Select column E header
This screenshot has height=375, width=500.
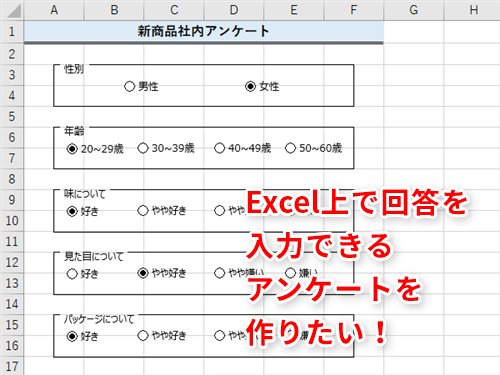click(294, 10)
